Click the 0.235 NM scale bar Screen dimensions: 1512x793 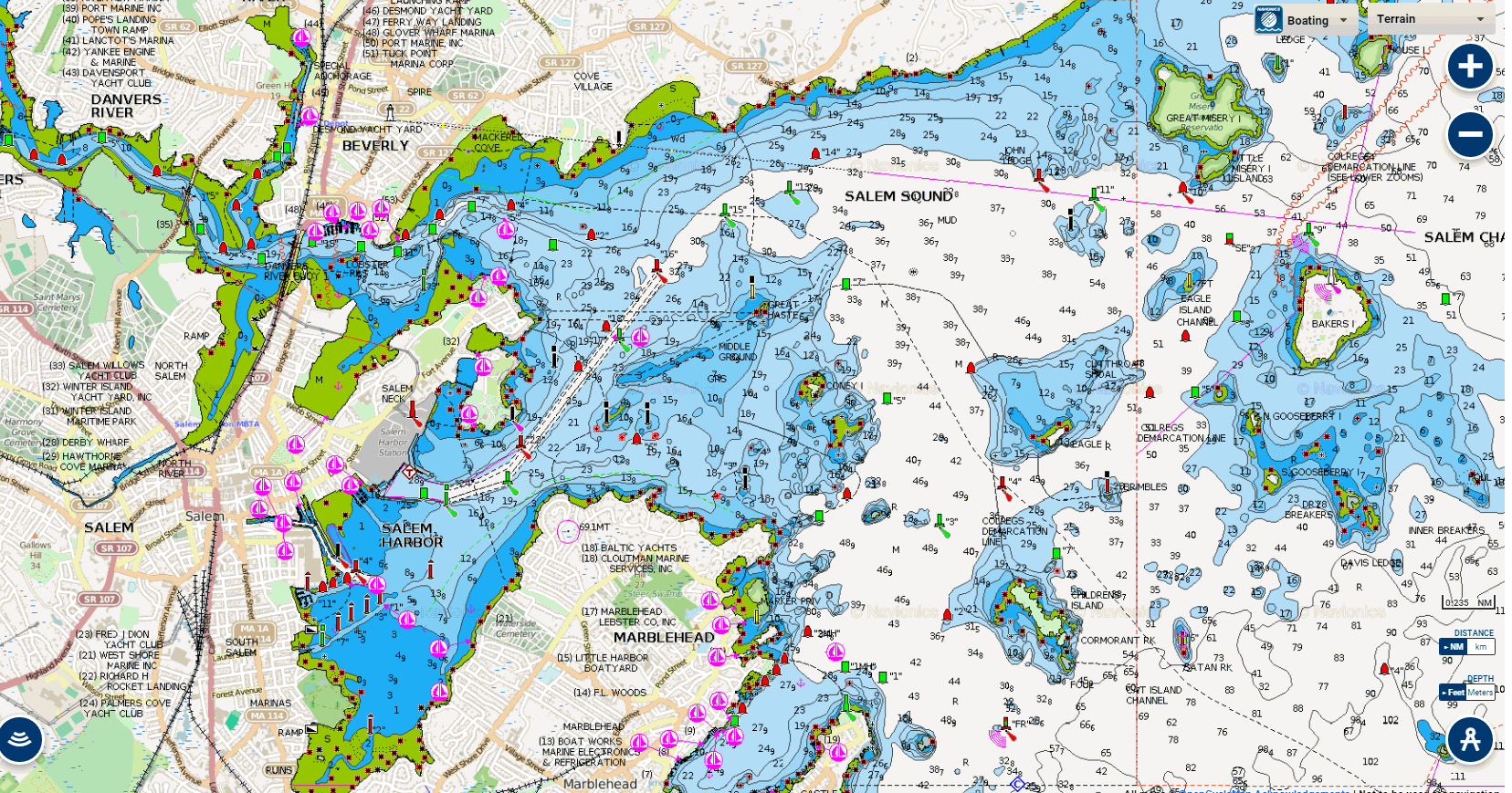[x=1469, y=603]
